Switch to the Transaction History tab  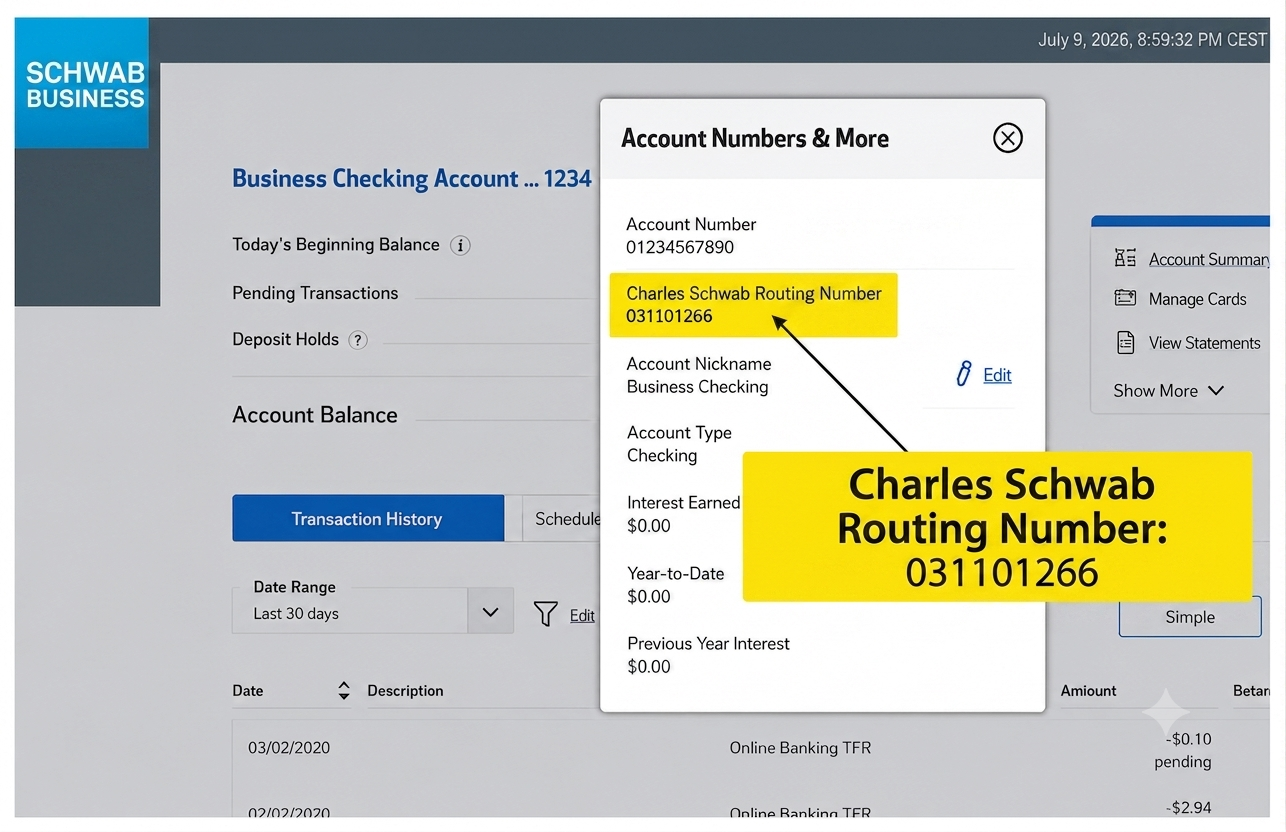[367, 518]
